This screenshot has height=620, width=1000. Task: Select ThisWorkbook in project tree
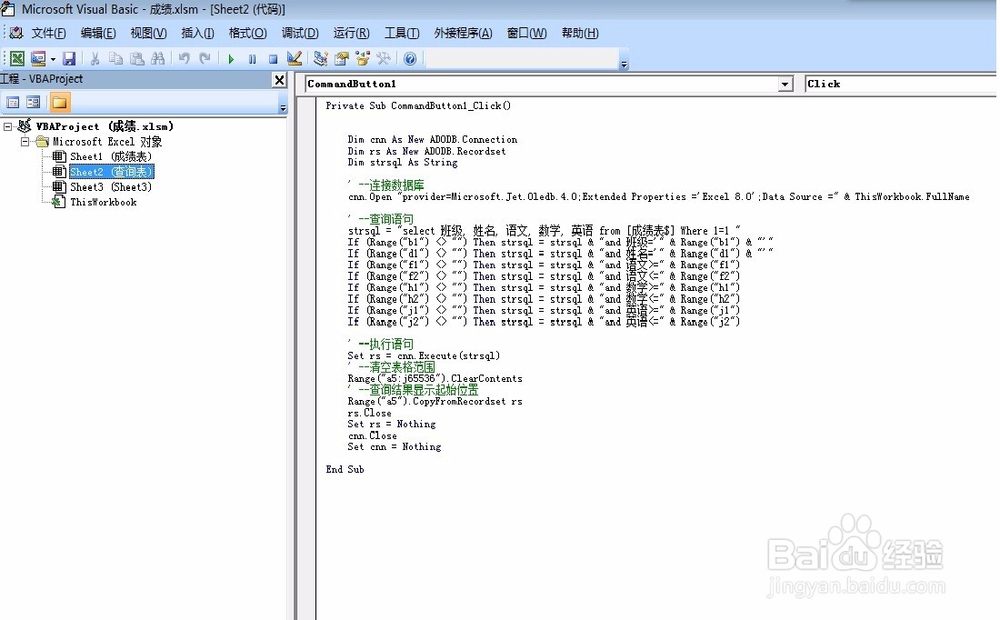click(103, 202)
